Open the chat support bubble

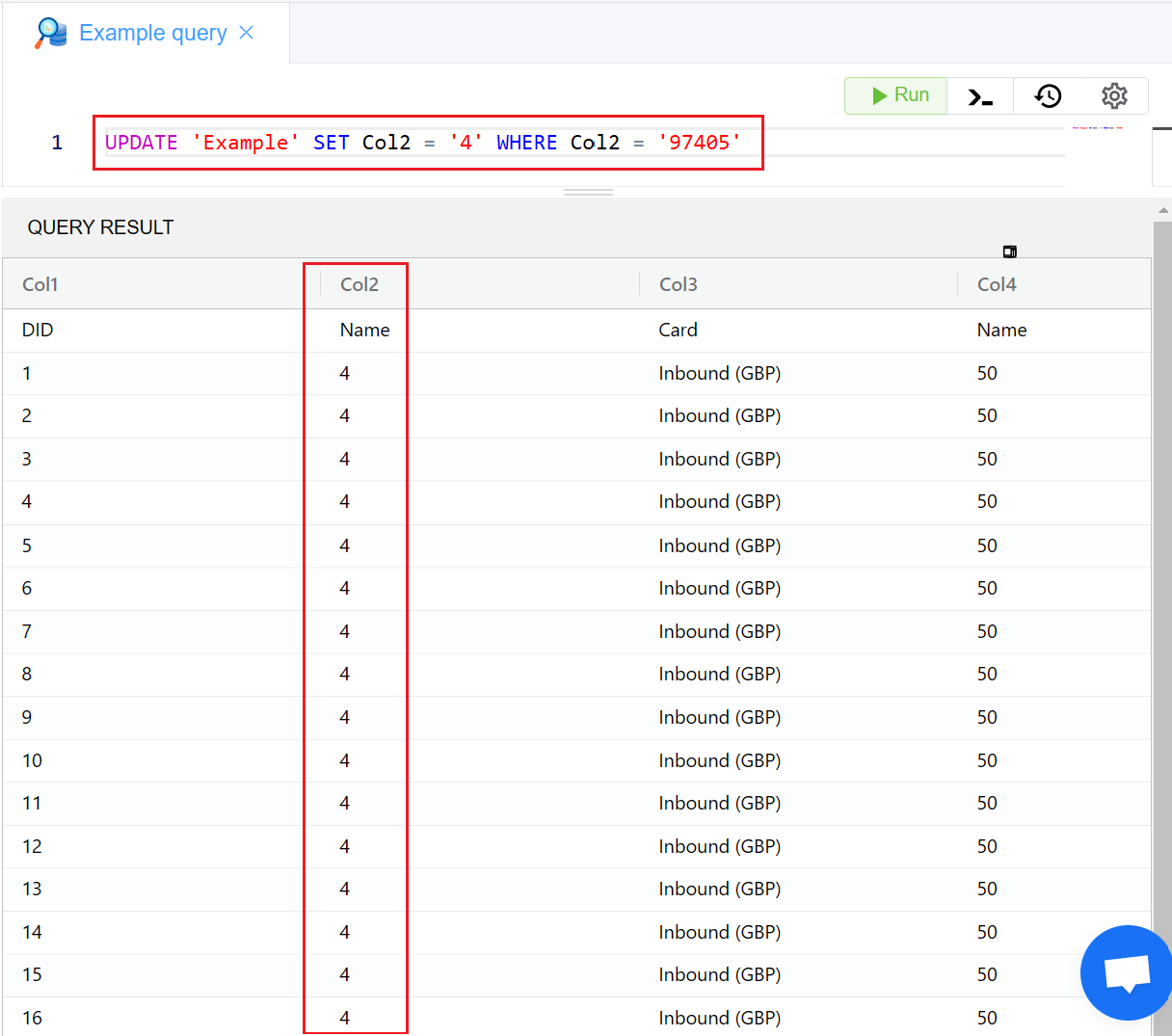(1126, 971)
